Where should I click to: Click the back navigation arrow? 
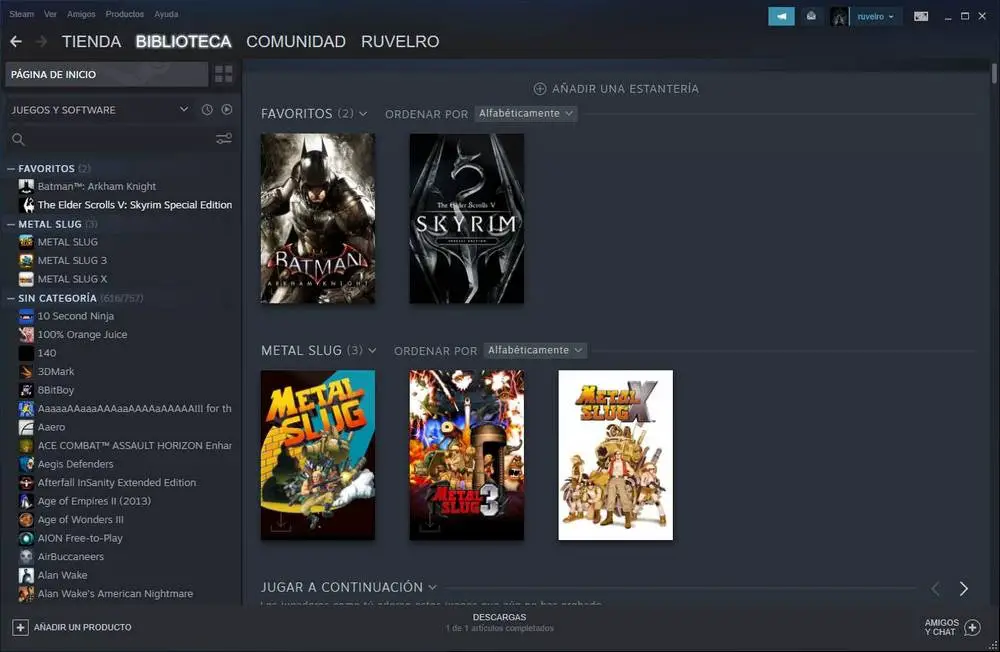pyautogui.click(x=16, y=41)
